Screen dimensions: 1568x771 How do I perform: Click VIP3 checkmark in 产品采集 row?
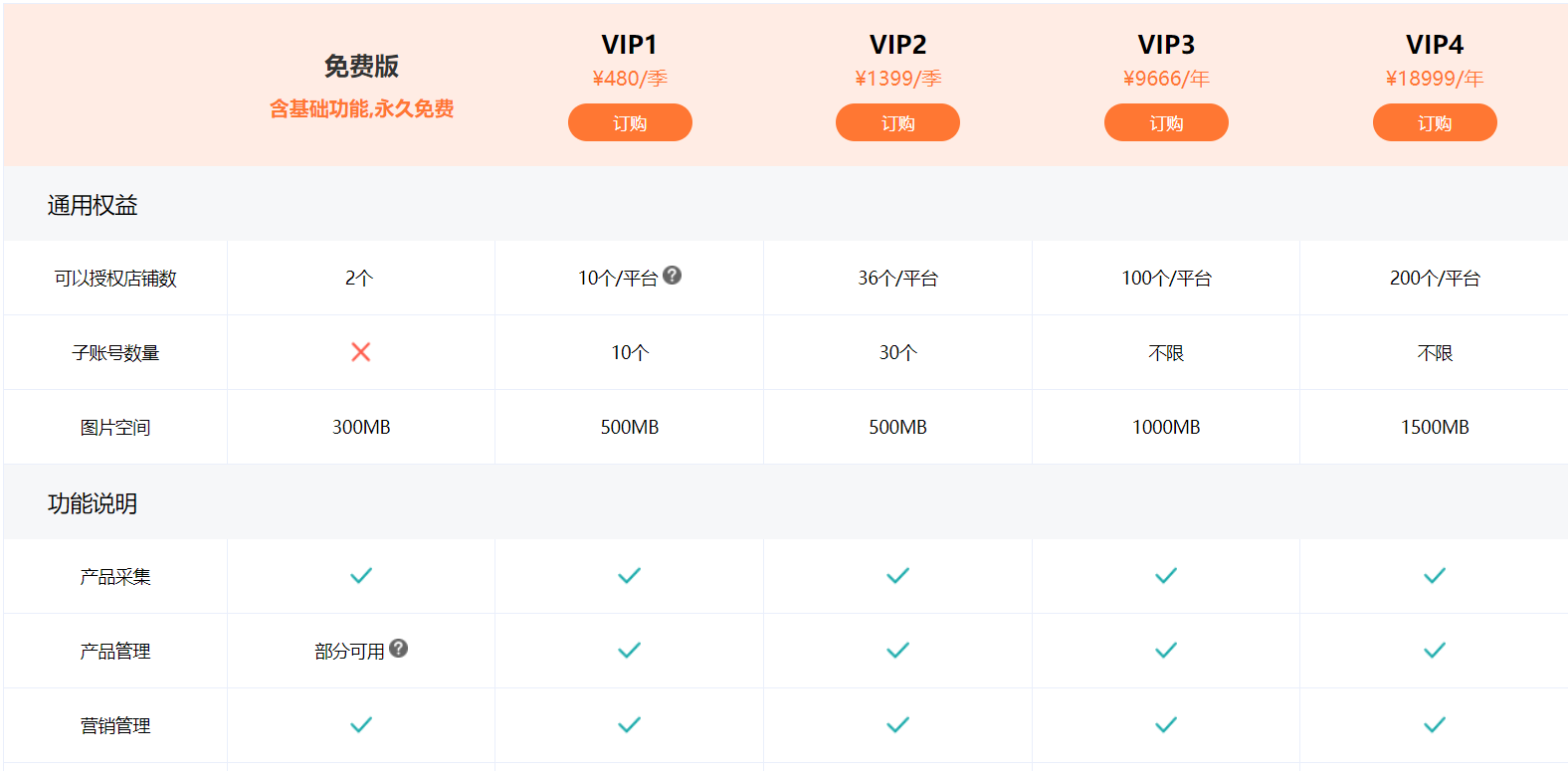1166,576
